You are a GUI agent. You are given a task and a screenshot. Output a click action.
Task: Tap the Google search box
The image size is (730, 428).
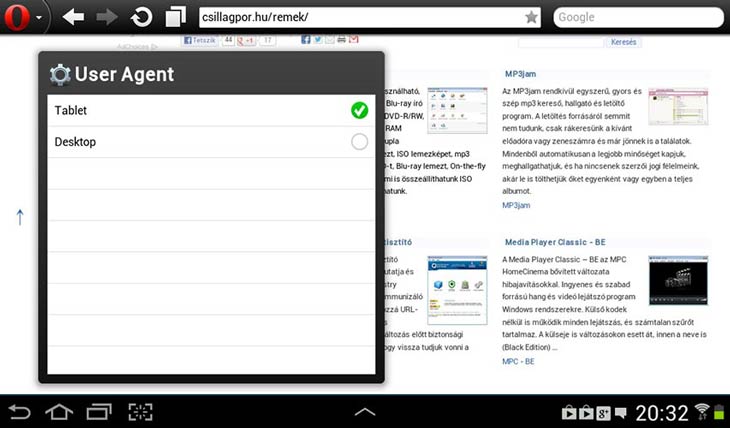tap(638, 17)
